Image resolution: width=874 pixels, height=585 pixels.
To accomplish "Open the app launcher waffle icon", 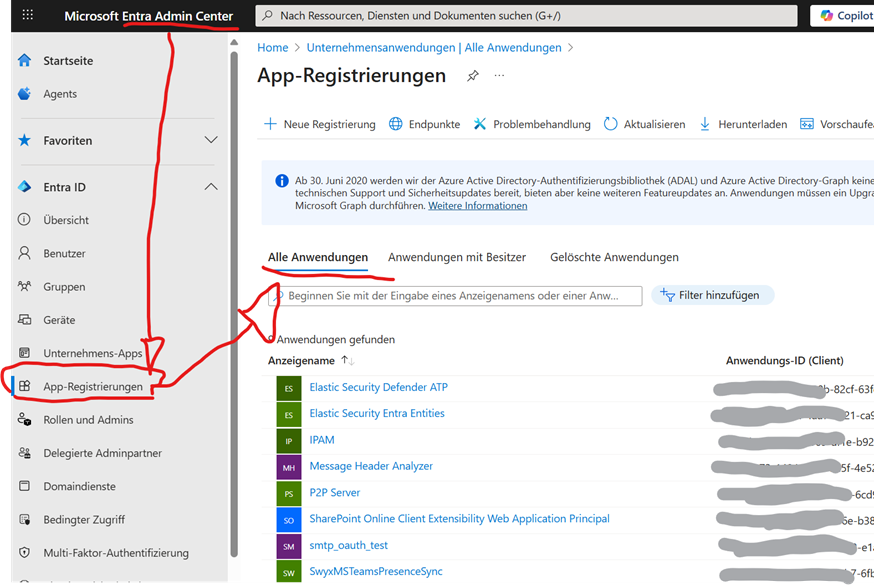I will pyautogui.click(x=27, y=15).
